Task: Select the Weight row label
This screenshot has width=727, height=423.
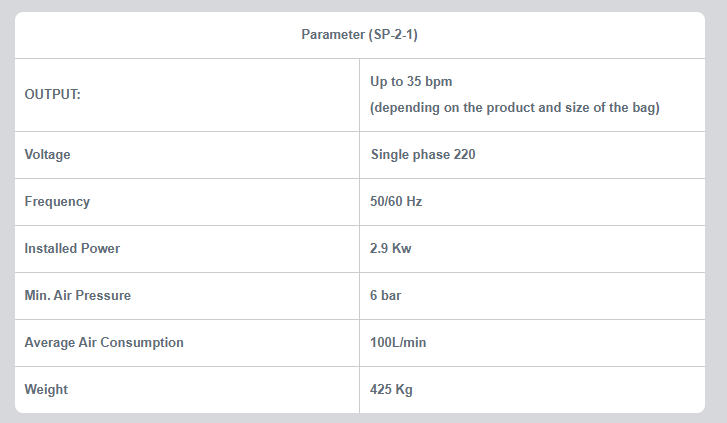Action: tap(46, 390)
